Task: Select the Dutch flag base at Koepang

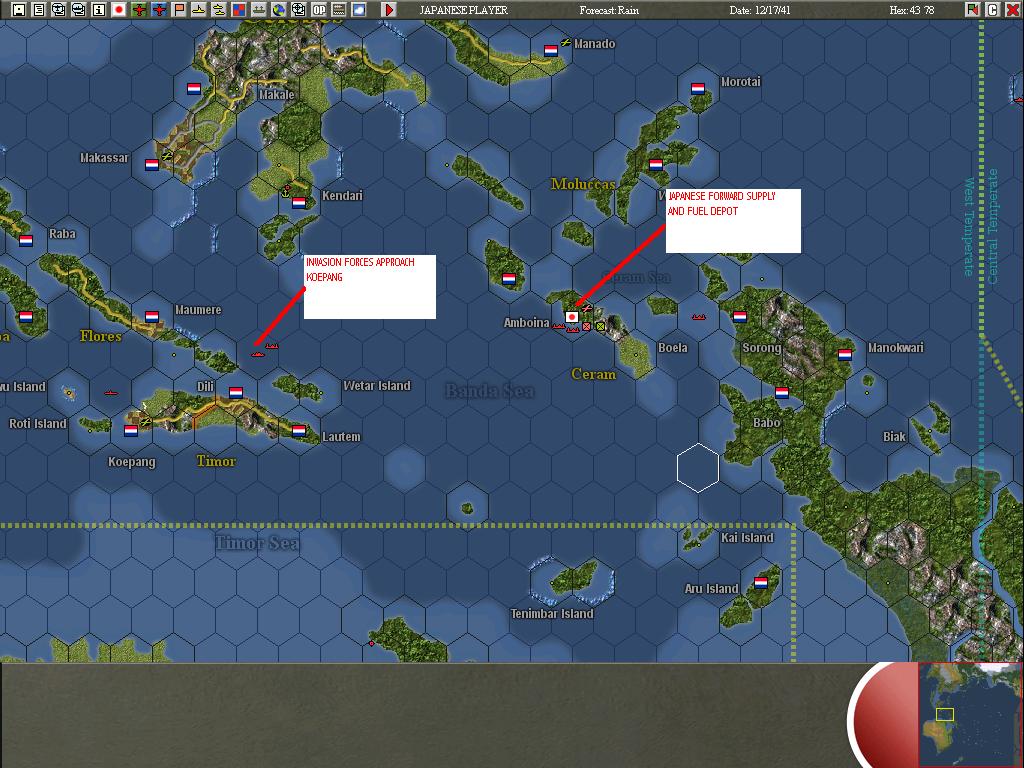Action: coord(131,431)
